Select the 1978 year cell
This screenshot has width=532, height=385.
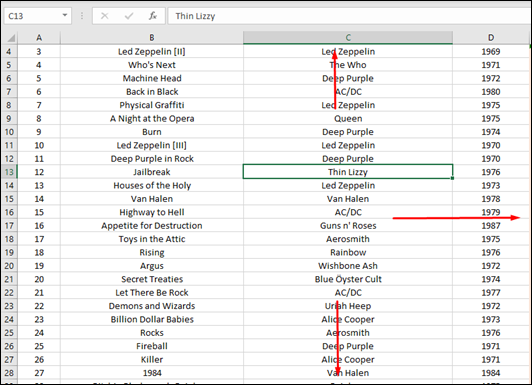click(x=491, y=199)
